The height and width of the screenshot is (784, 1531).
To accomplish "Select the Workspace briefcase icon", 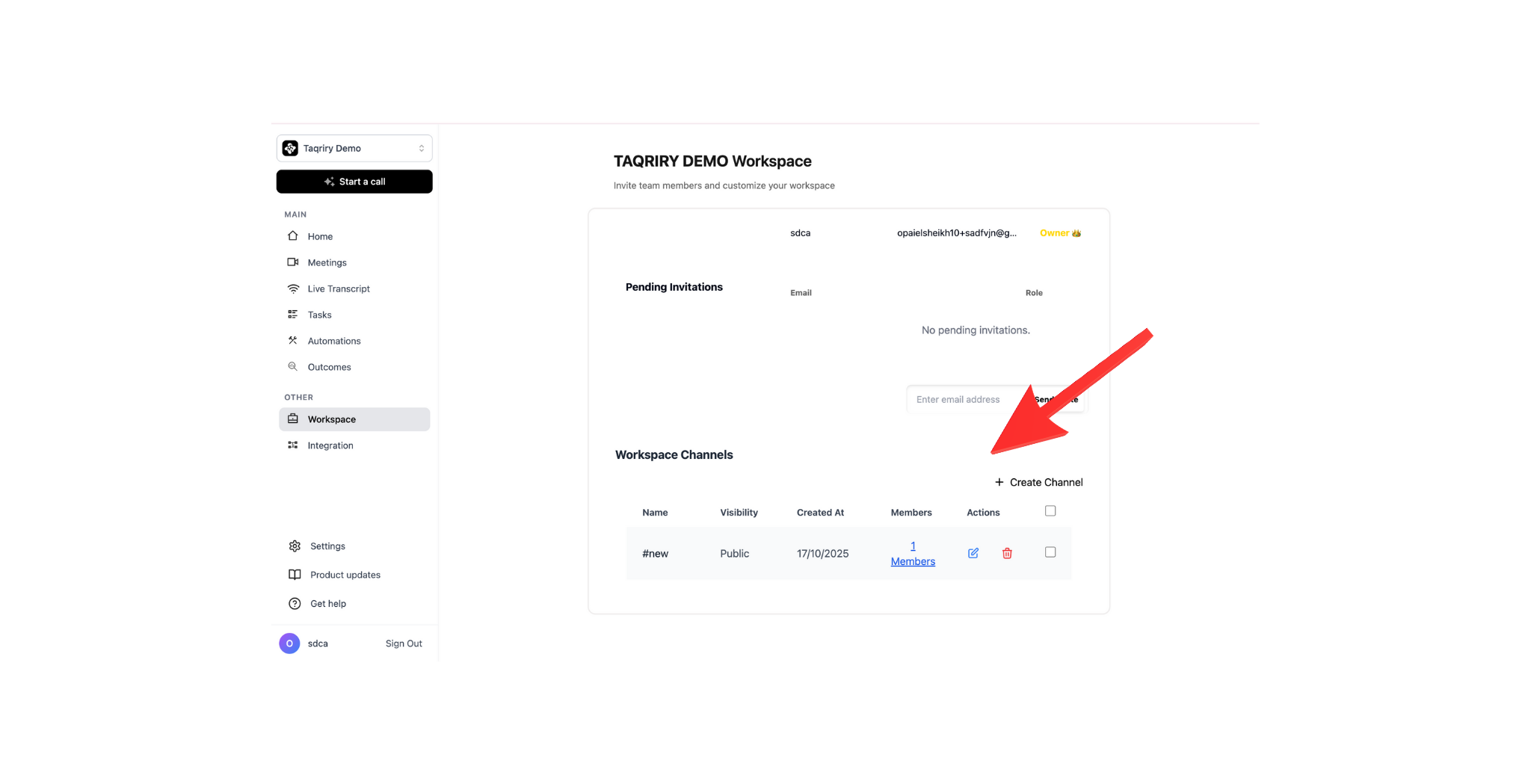I will (293, 419).
